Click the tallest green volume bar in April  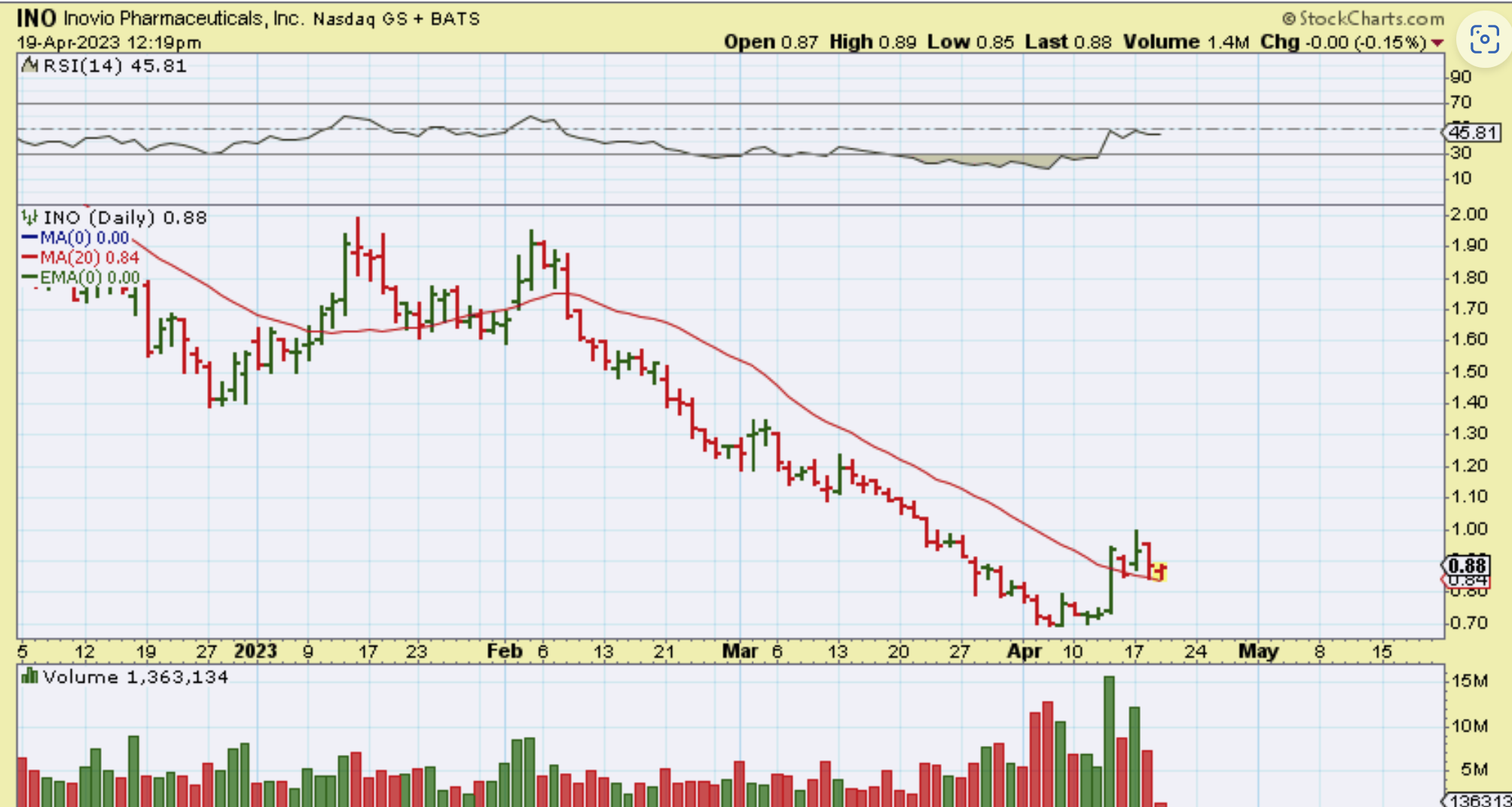[x=1109, y=741]
